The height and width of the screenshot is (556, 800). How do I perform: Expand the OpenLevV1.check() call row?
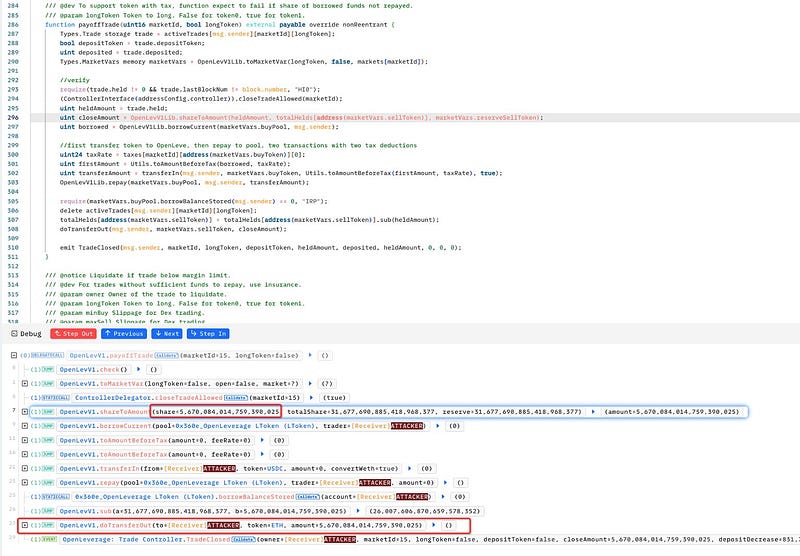coord(24,369)
